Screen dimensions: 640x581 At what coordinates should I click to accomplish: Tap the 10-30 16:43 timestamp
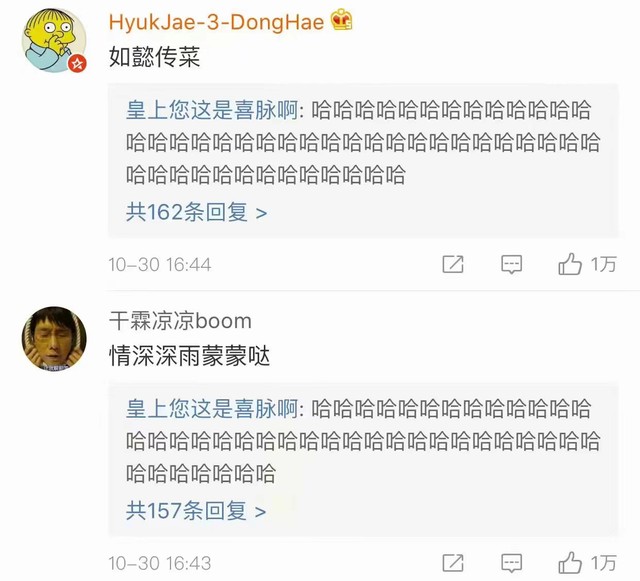[x=160, y=563]
